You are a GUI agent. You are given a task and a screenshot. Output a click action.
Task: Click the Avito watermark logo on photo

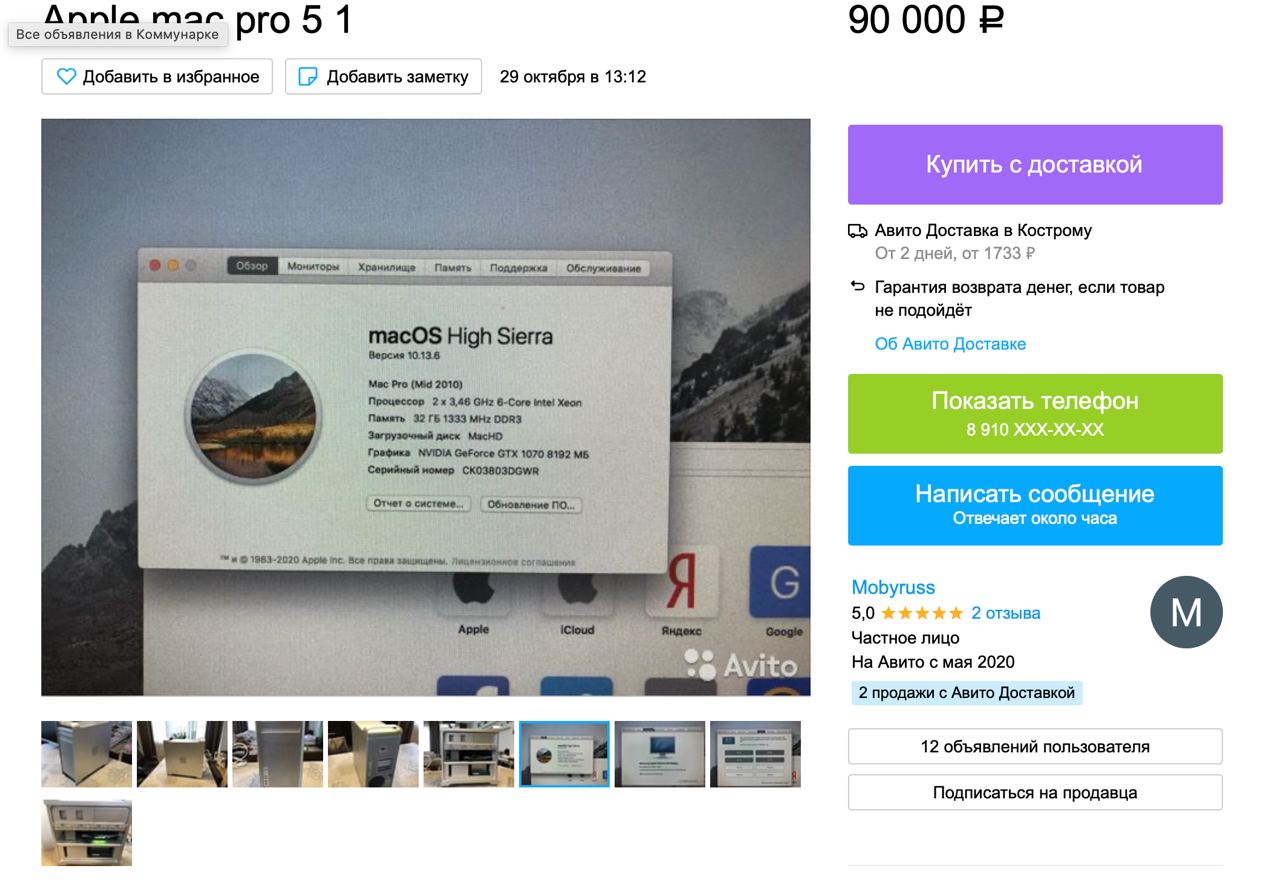click(741, 664)
